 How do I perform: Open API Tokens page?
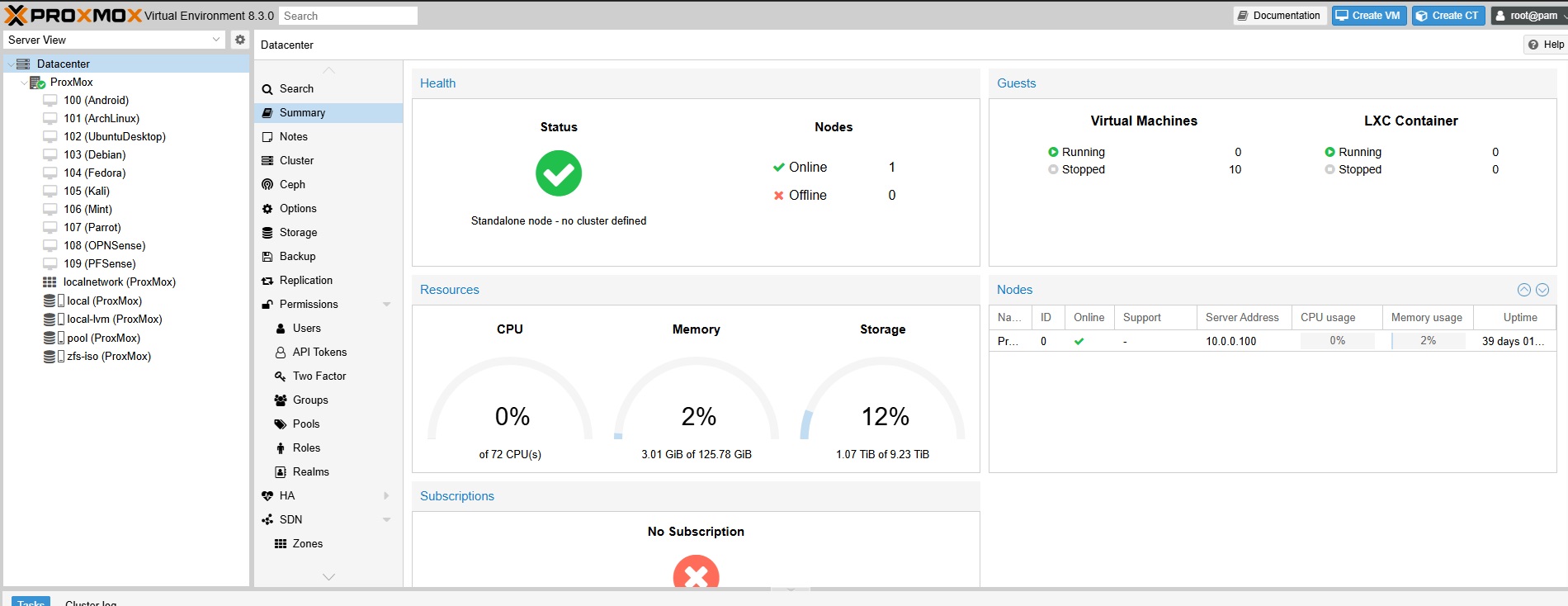click(x=319, y=352)
